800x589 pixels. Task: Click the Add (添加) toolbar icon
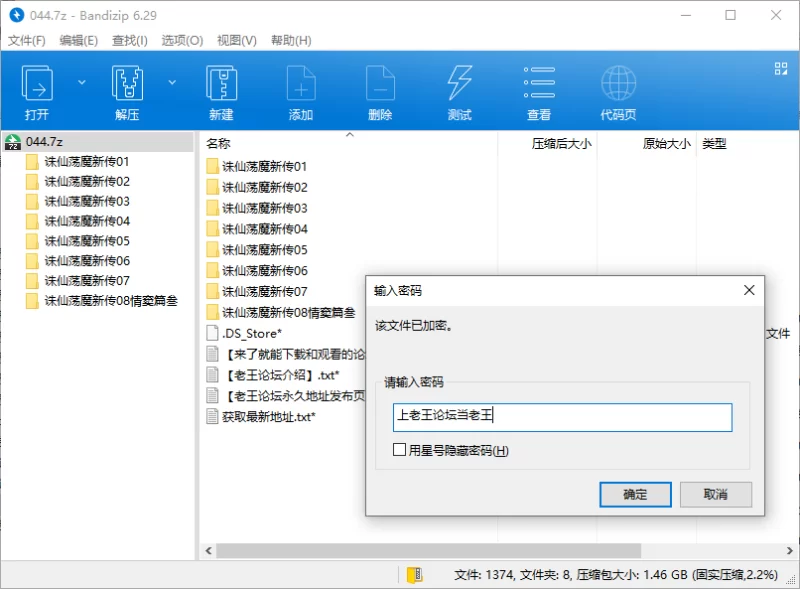pyautogui.click(x=301, y=83)
